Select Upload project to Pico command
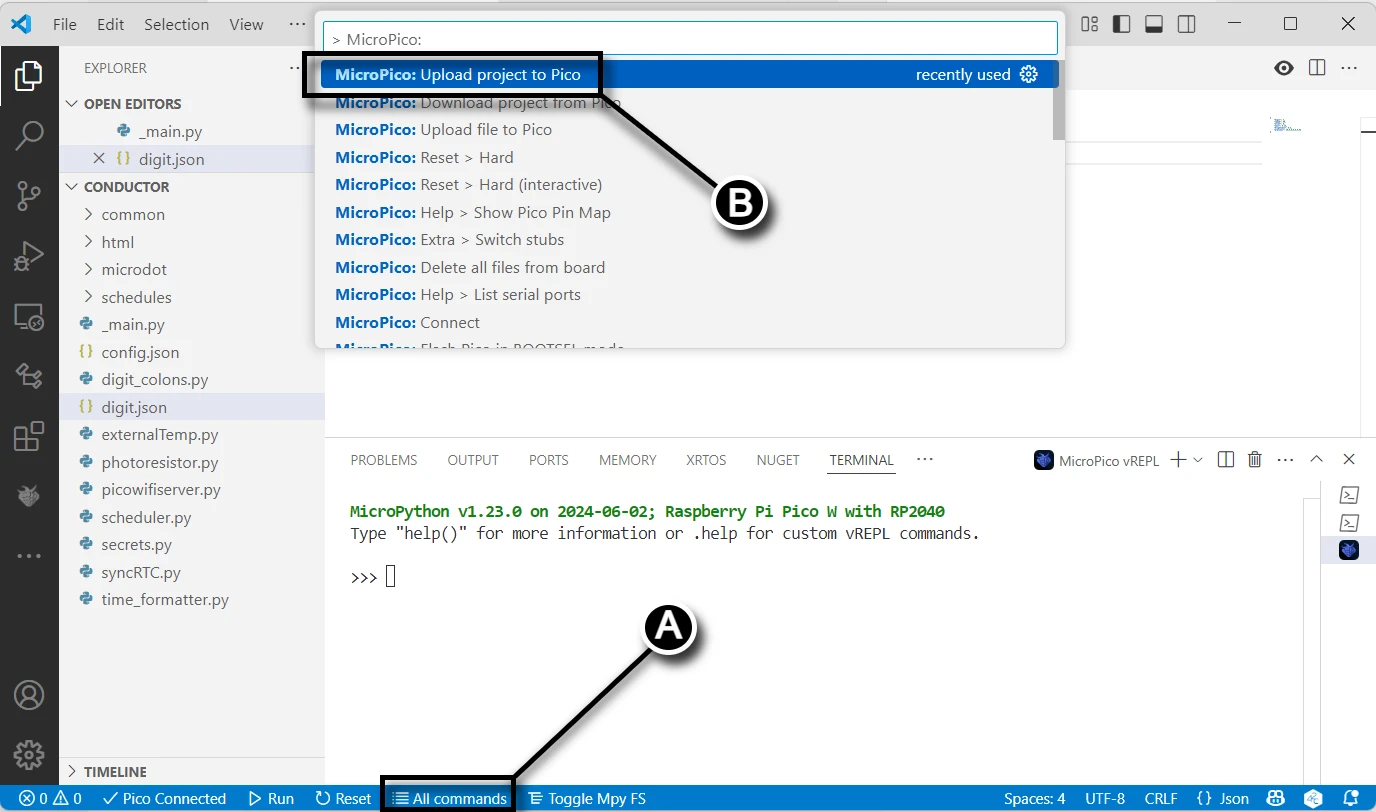Screen dimensions: 1376x812 coord(688,74)
